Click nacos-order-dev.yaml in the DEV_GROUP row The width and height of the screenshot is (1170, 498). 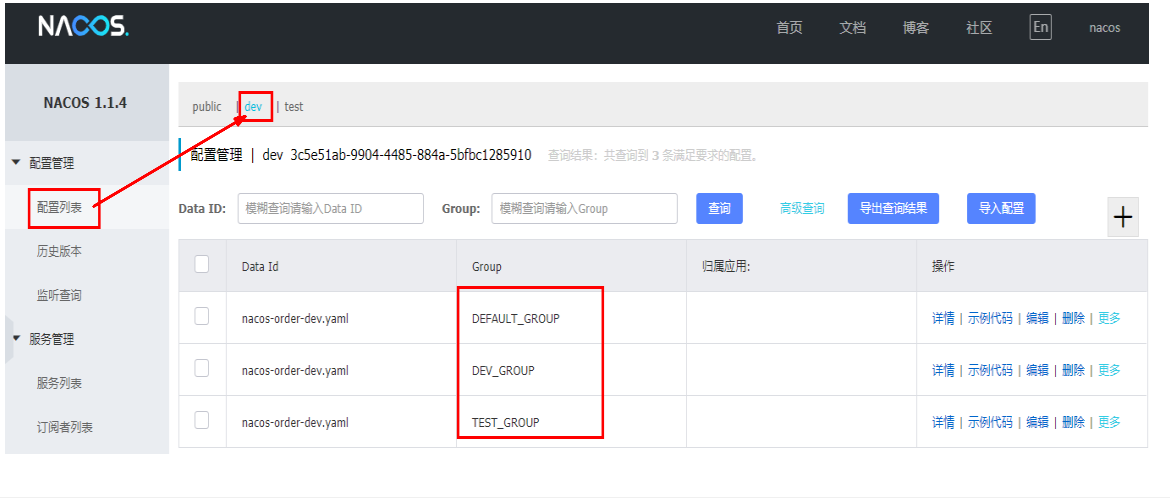(295, 370)
